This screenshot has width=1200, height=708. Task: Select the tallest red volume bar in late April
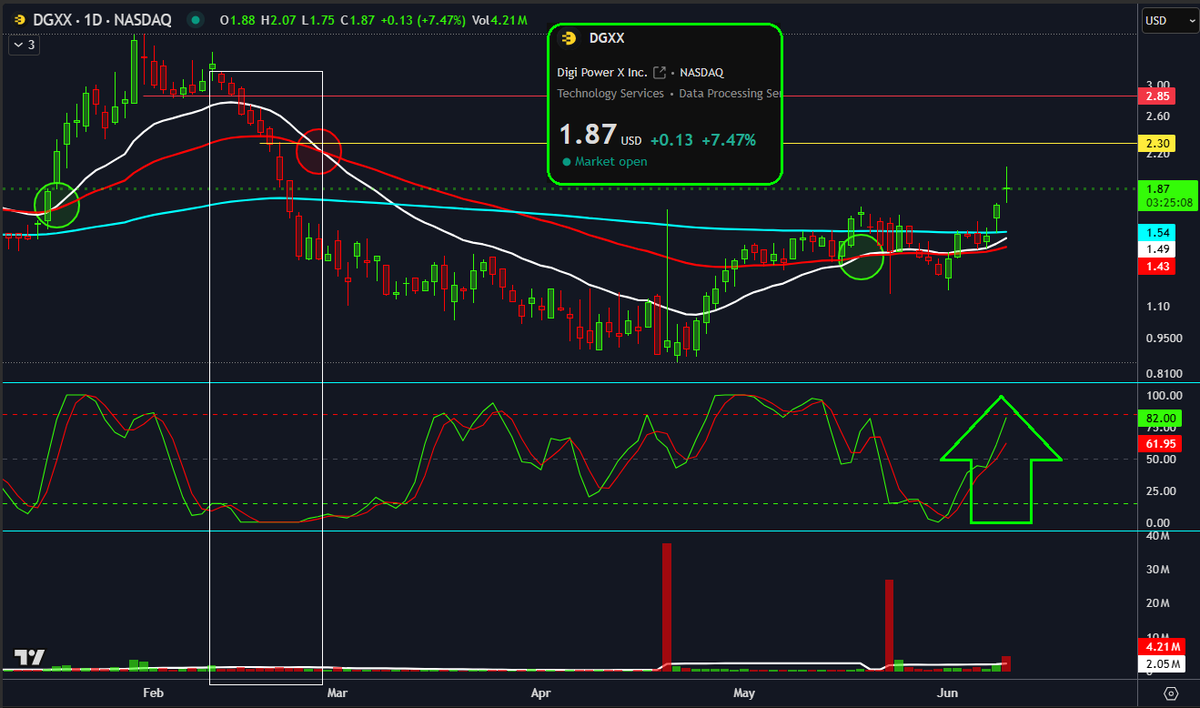click(x=667, y=606)
